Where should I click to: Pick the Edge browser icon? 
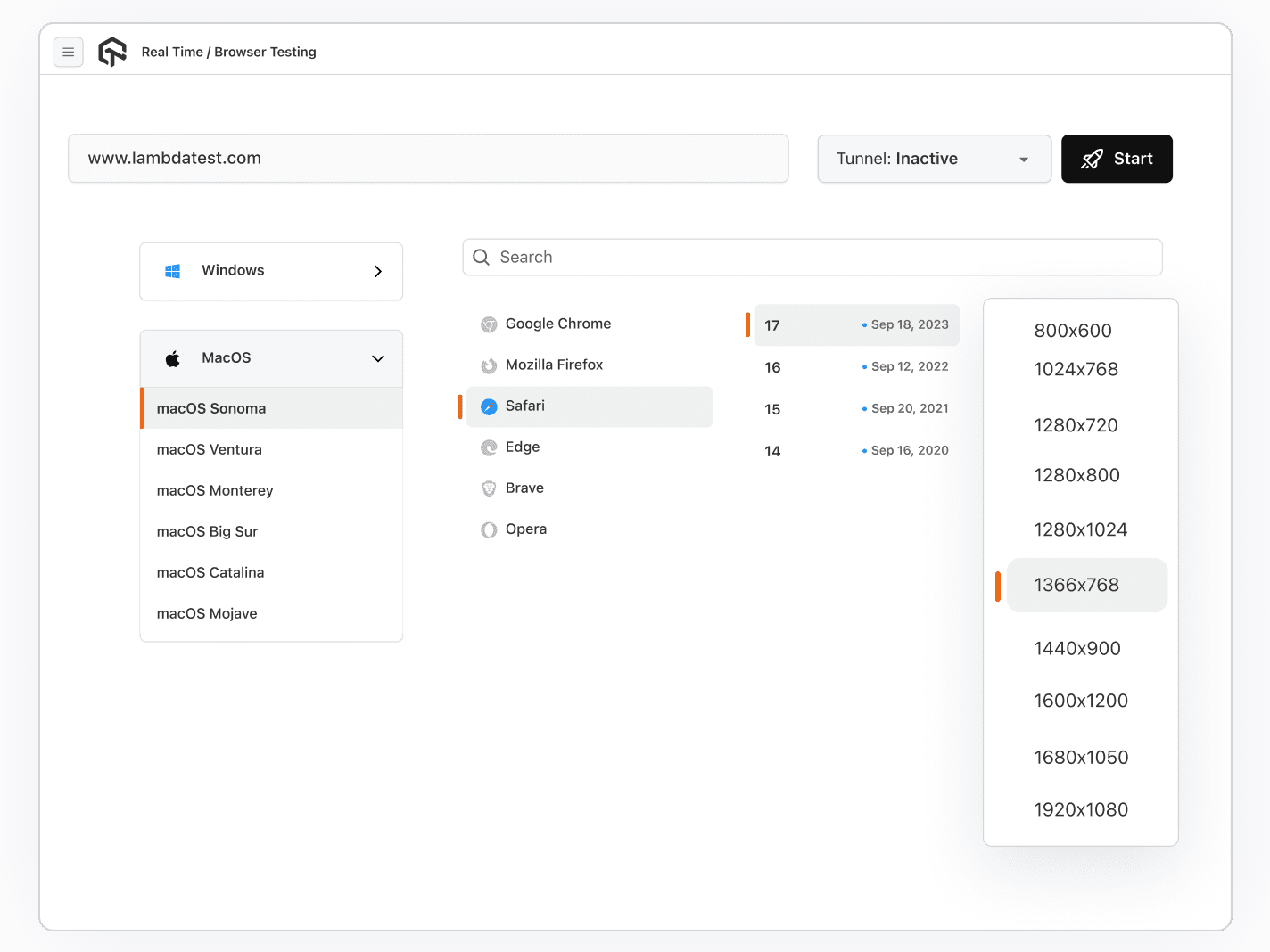click(489, 447)
